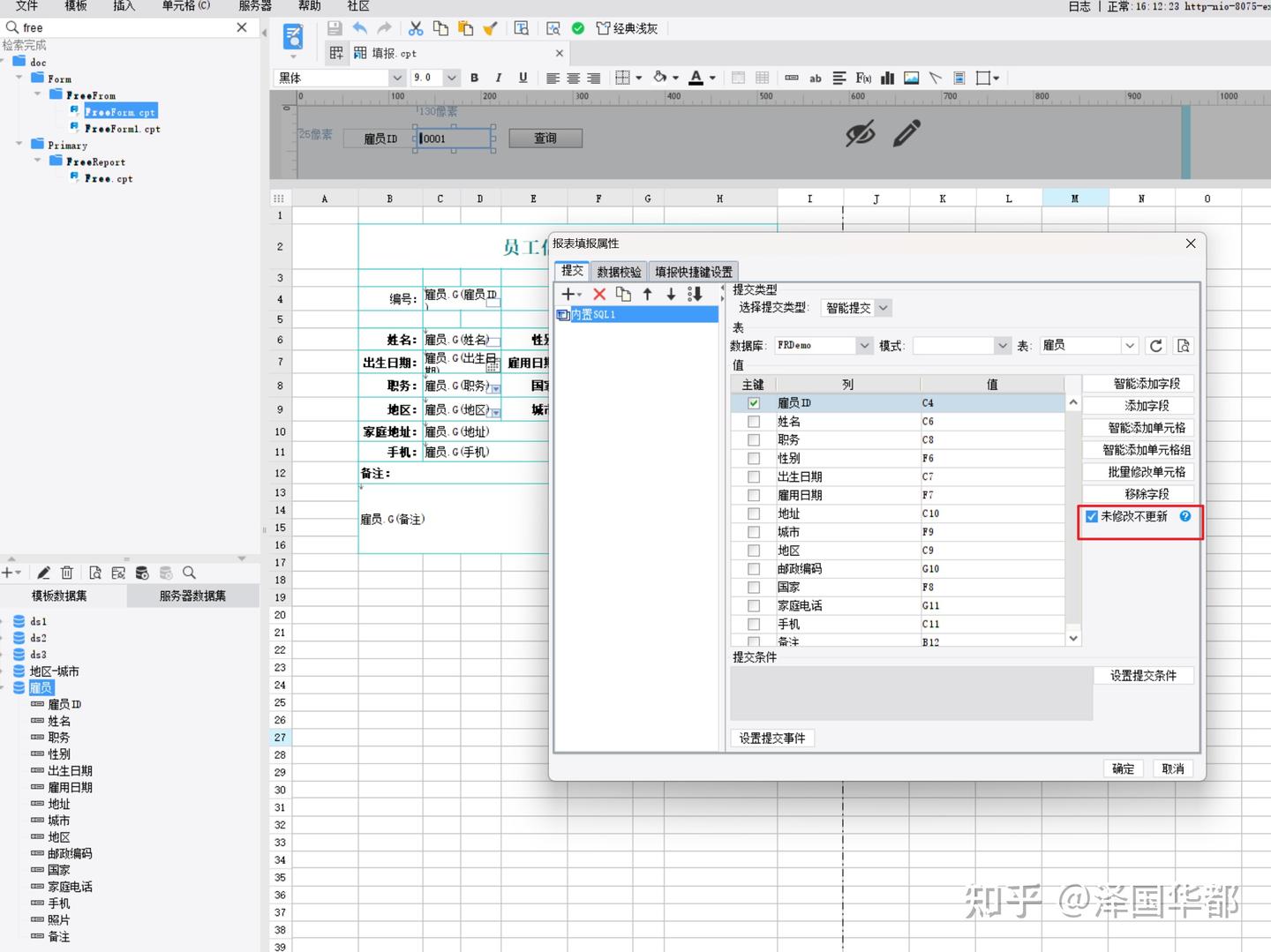Move 内置SQL1 up with the up arrow
Screen dimensions: 1271x952
648,294
